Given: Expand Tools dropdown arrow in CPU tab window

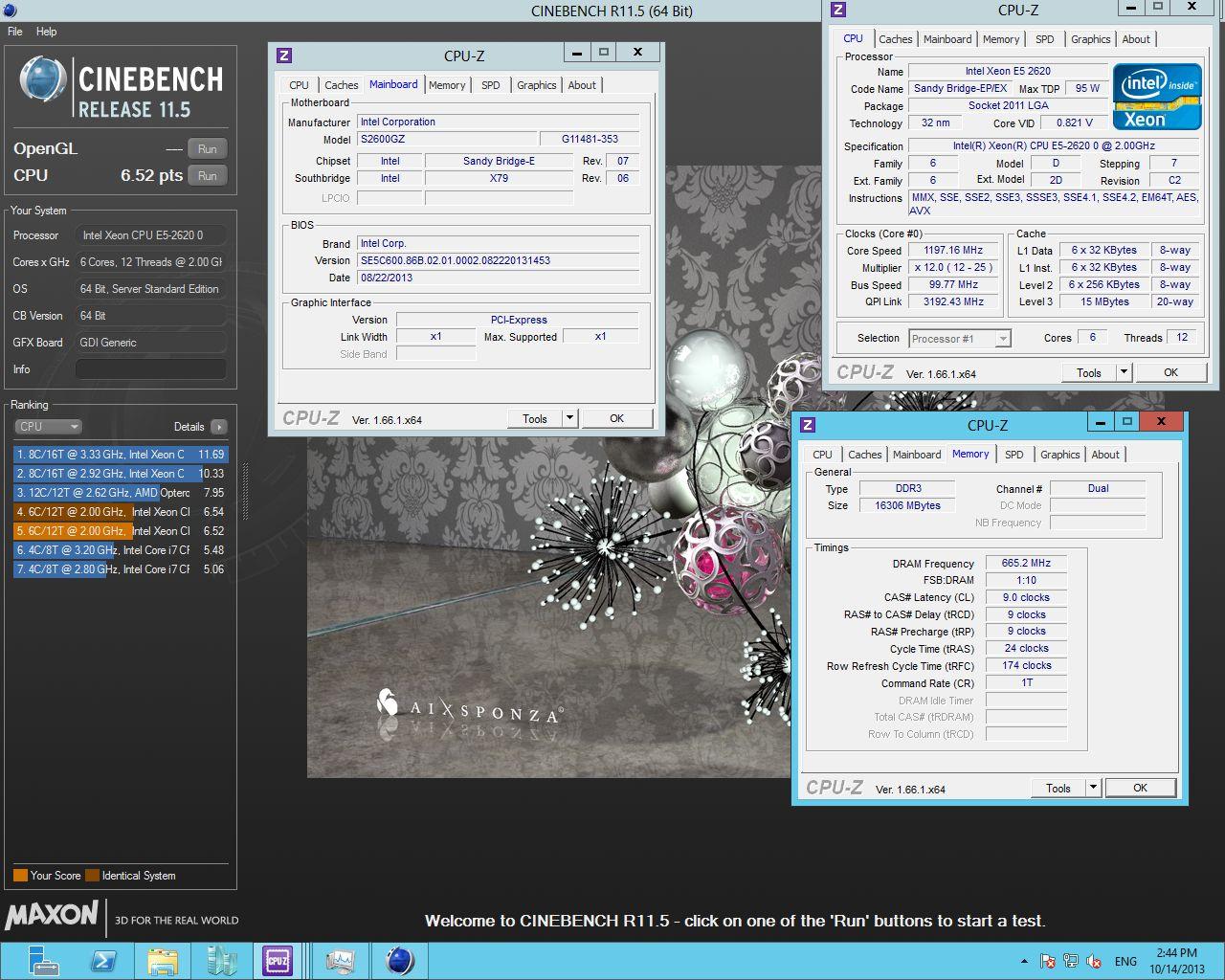Looking at the screenshot, I should (x=1124, y=372).
